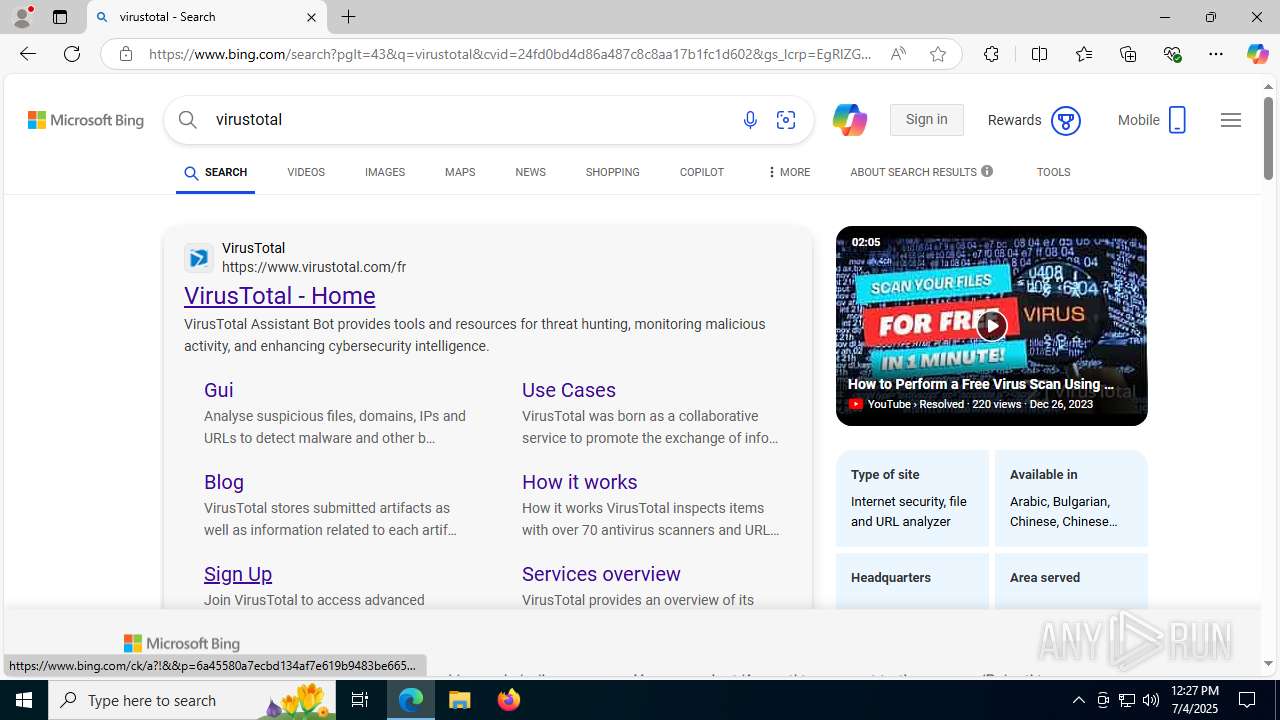Switch to IMAGES tab

pyautogui.click(x=385, y=172)
